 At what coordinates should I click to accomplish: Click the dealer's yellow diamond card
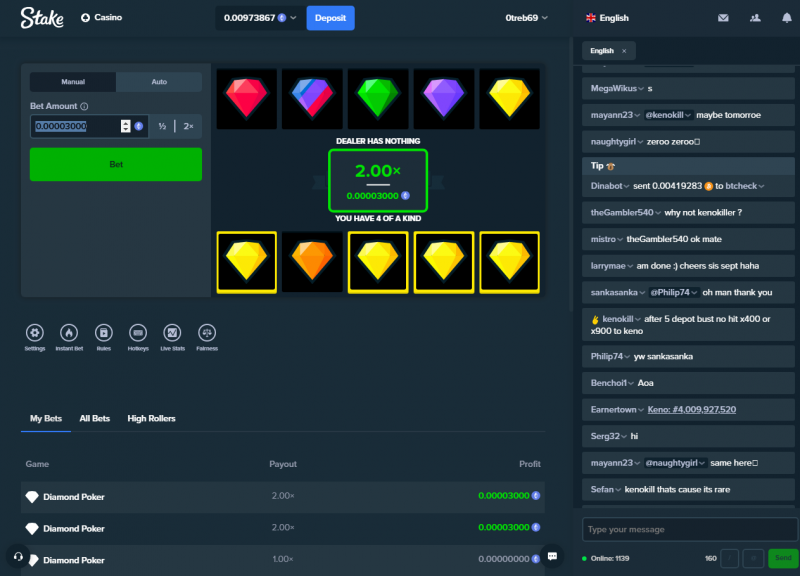[510, 99]
